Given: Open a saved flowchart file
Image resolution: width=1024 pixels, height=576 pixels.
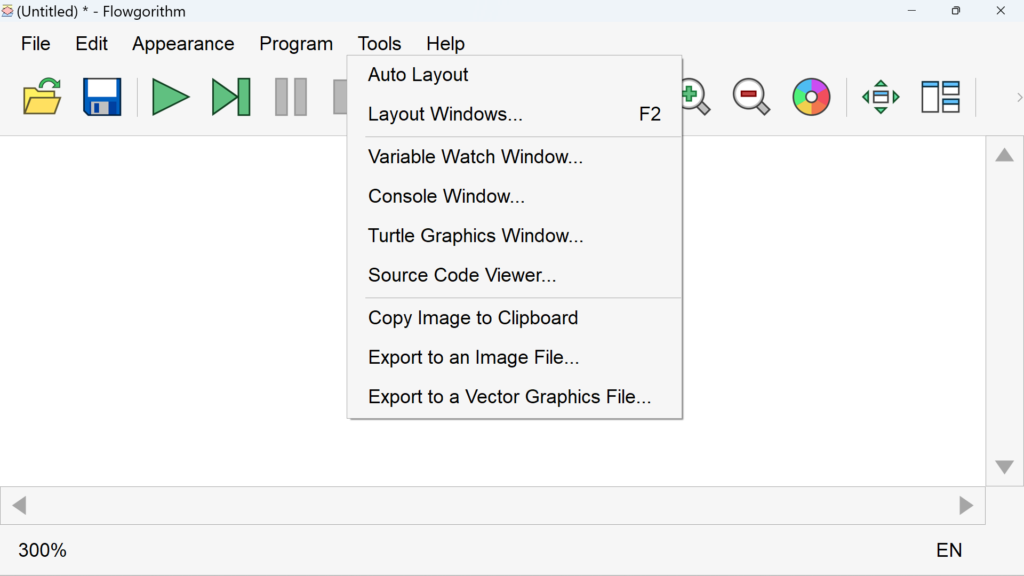Looking at the screenshot, I should click(x=40, y=97).
